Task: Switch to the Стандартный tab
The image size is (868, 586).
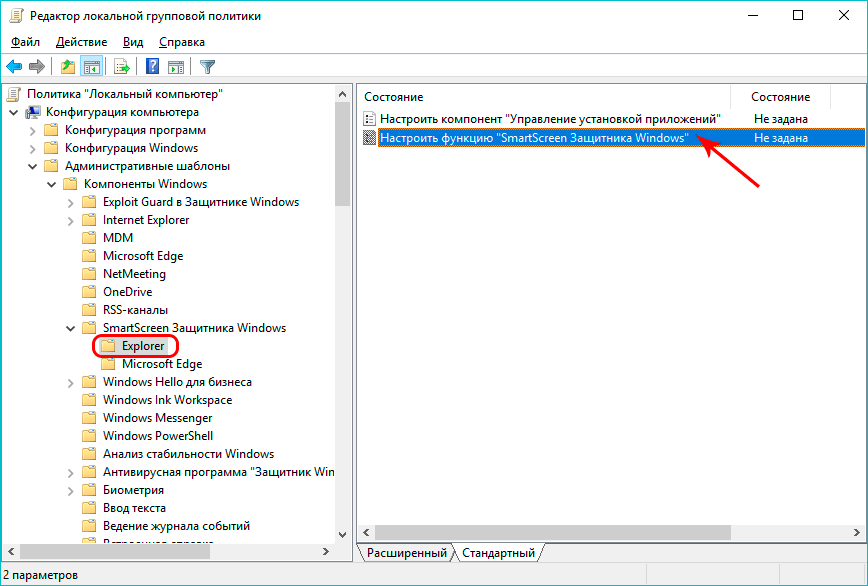Action: pos(498,553)
